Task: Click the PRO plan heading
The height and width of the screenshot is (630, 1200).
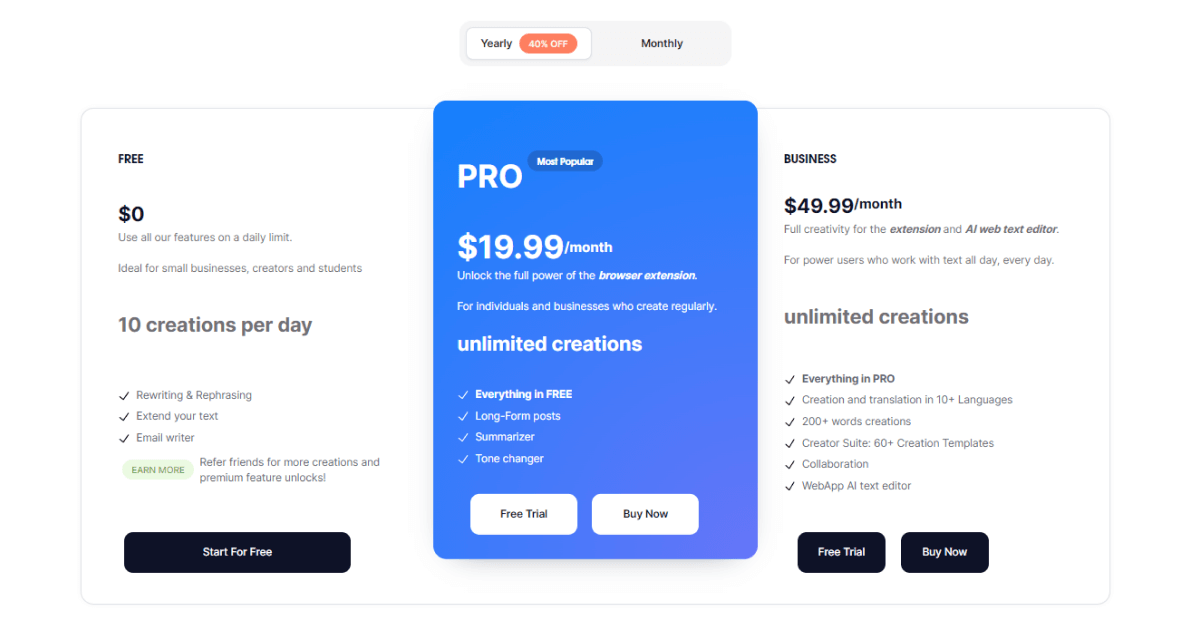Action: tap(490, 177)
